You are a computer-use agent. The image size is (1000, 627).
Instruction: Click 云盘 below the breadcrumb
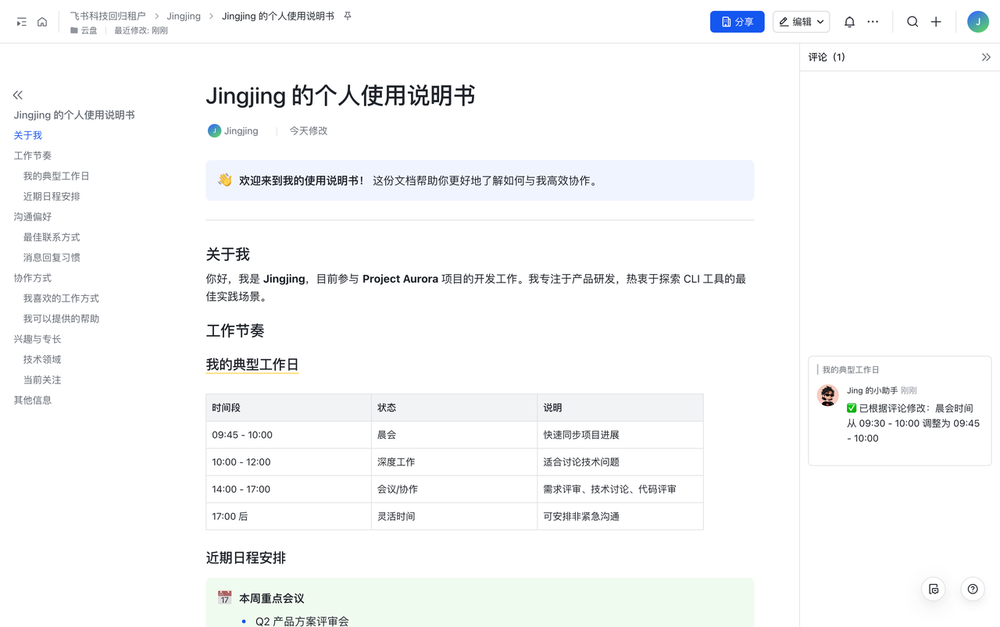tap(85, 30)
